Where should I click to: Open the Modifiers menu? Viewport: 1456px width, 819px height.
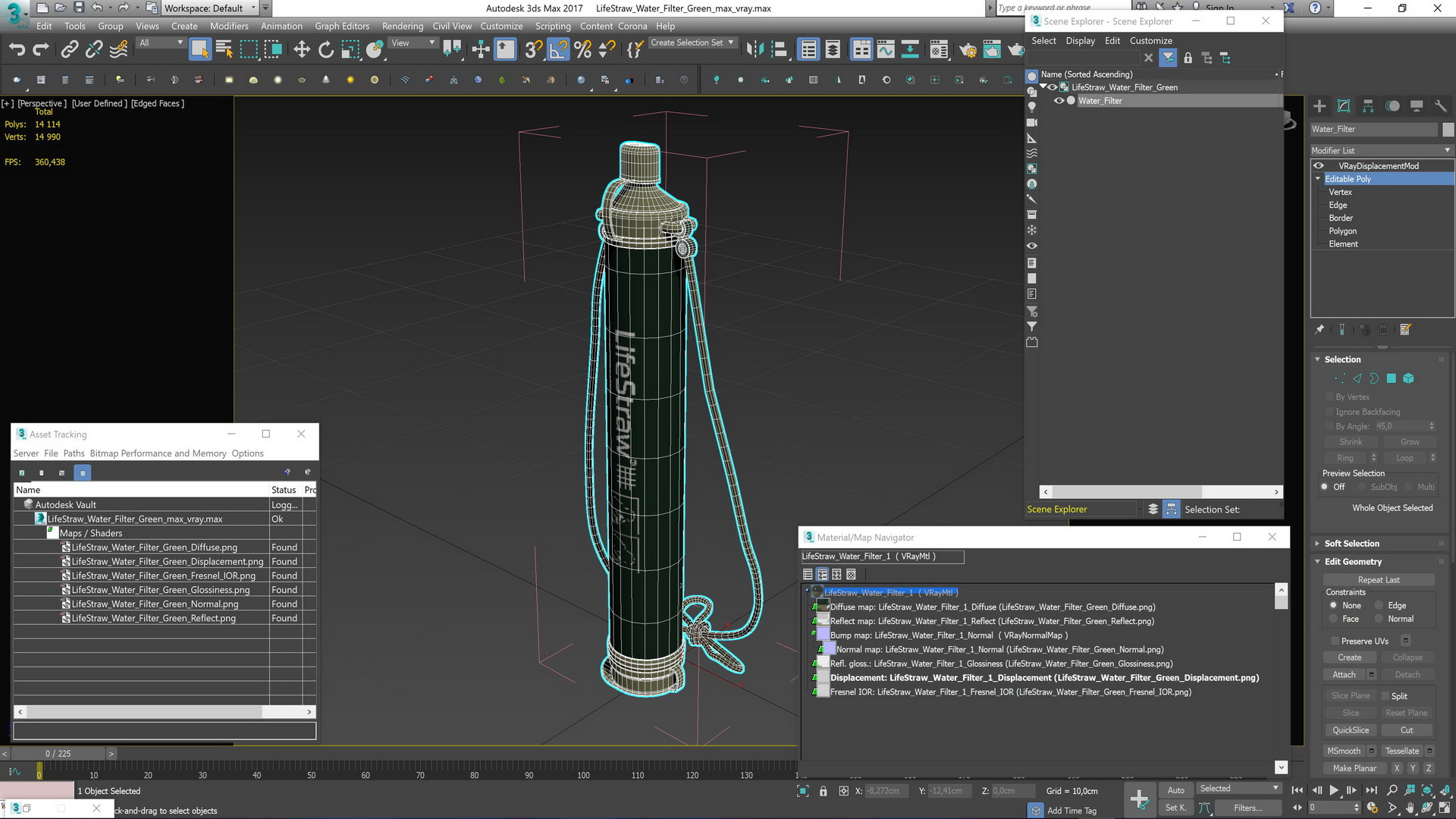[x=229, y=26]
